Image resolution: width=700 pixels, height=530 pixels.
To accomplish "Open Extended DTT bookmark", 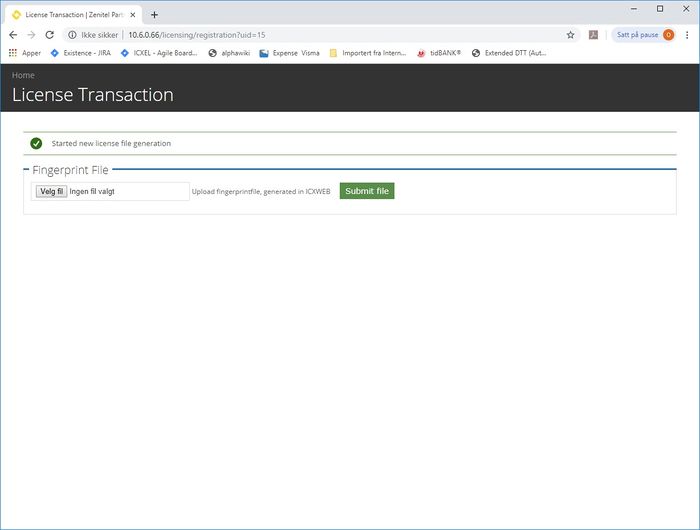I will pos(509,53).
